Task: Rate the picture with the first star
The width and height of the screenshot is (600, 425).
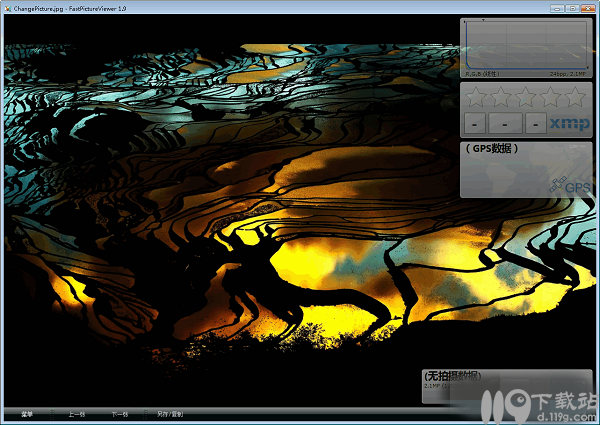Action: point(476,97)
